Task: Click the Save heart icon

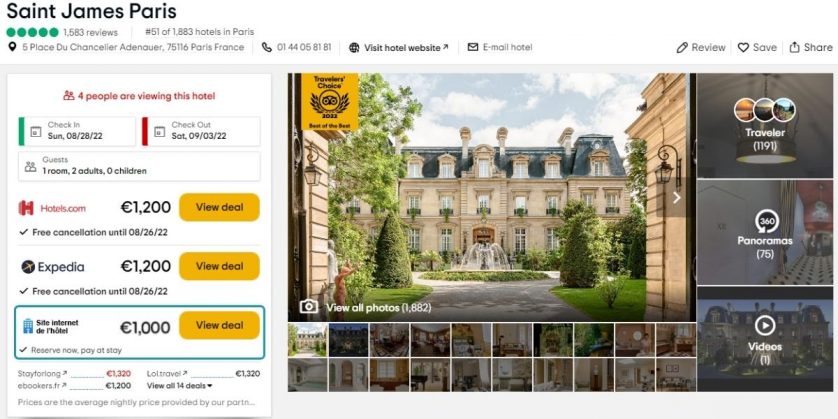Action: pos(743,48)
